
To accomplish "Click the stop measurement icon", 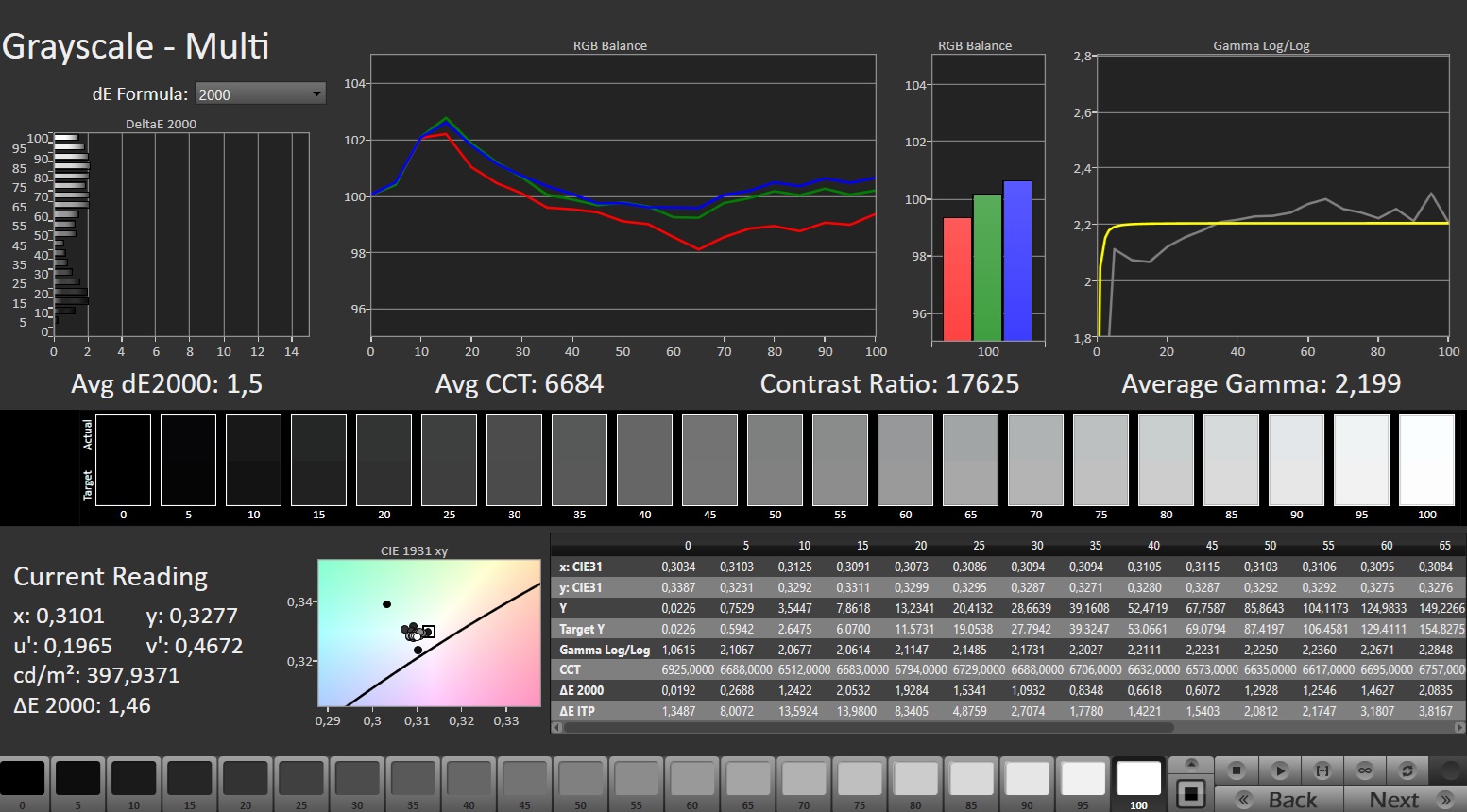I will click(1237, 770).
